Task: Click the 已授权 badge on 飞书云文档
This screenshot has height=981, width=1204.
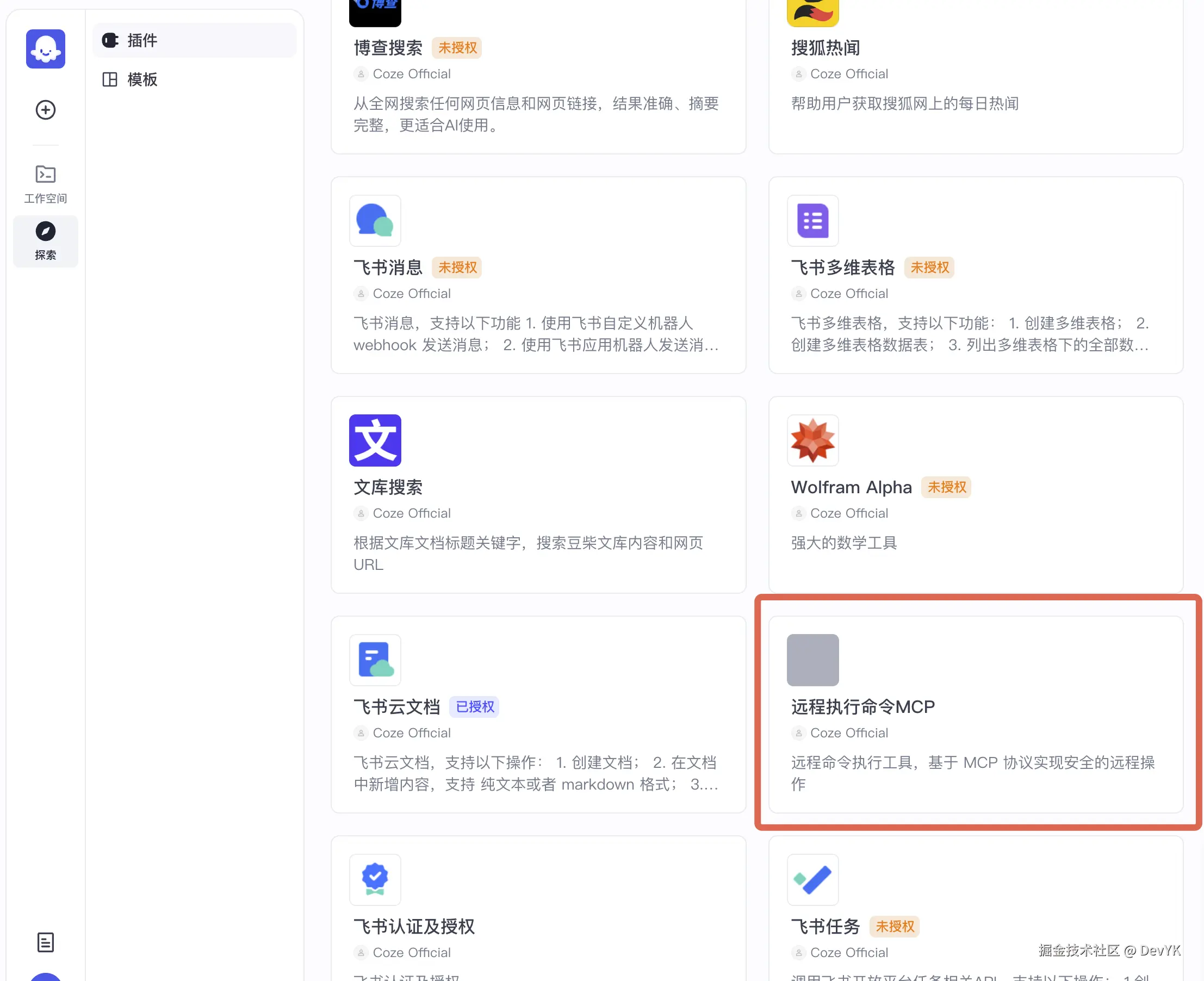Action: click(x=474, y=706)
